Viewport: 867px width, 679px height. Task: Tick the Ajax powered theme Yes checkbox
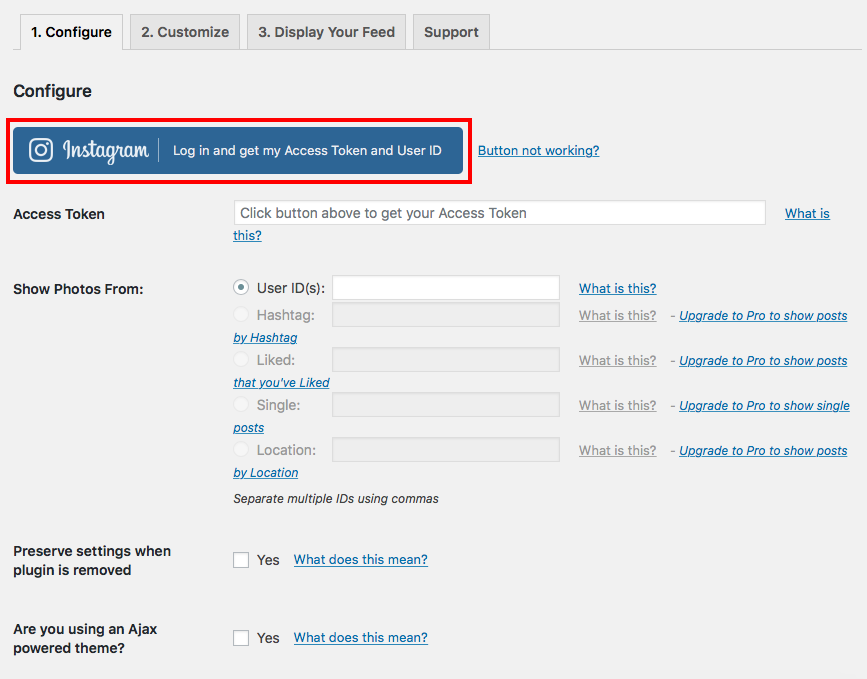click(241, 638)
